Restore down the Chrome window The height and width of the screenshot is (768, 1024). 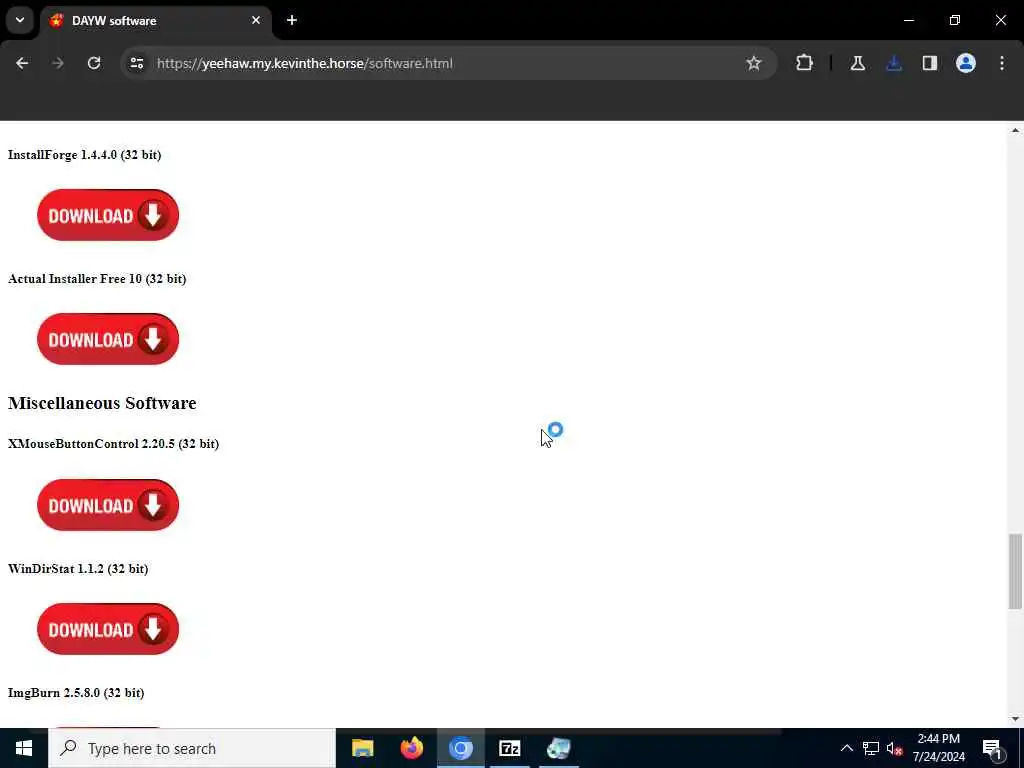tap(955, 20)
